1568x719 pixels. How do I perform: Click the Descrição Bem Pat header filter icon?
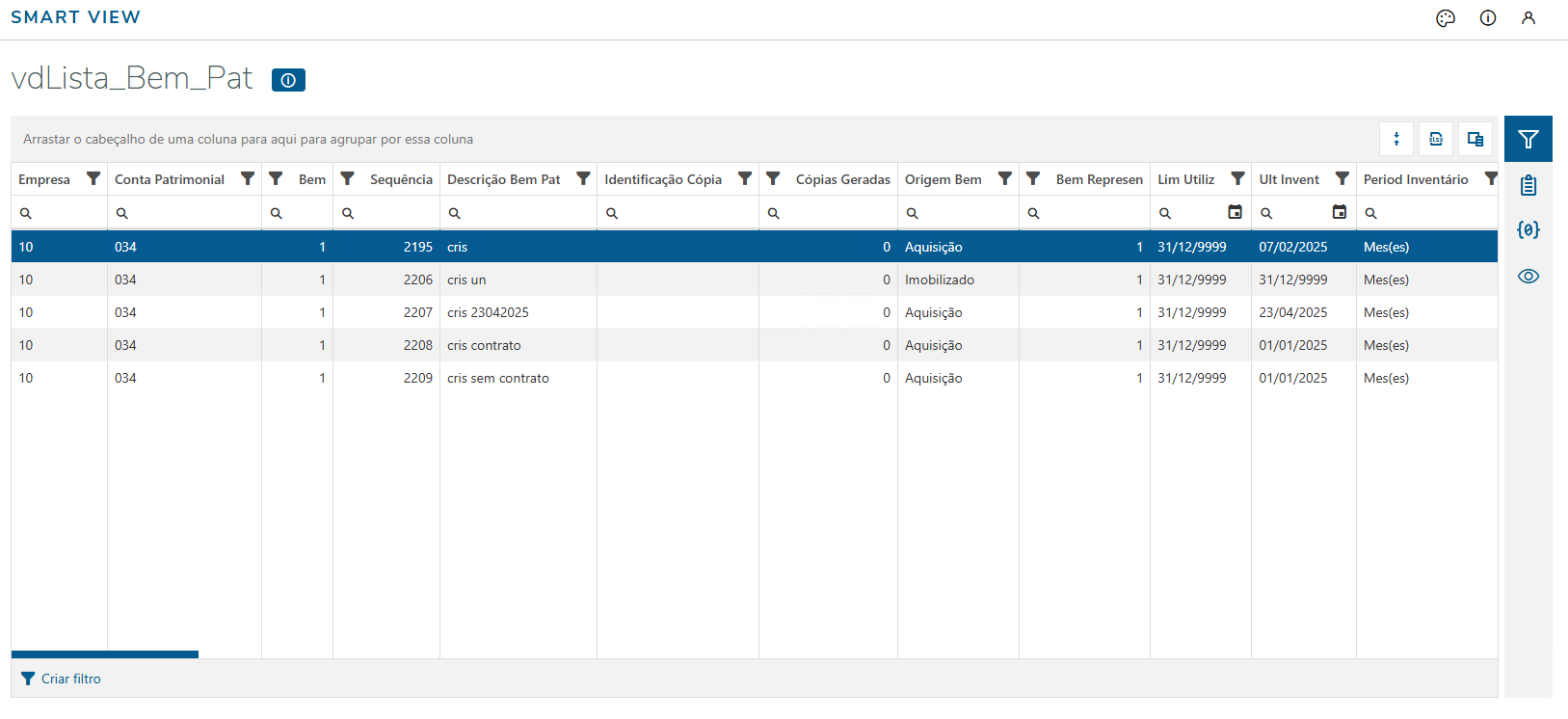pyautogui.click(x=583, y=178)
